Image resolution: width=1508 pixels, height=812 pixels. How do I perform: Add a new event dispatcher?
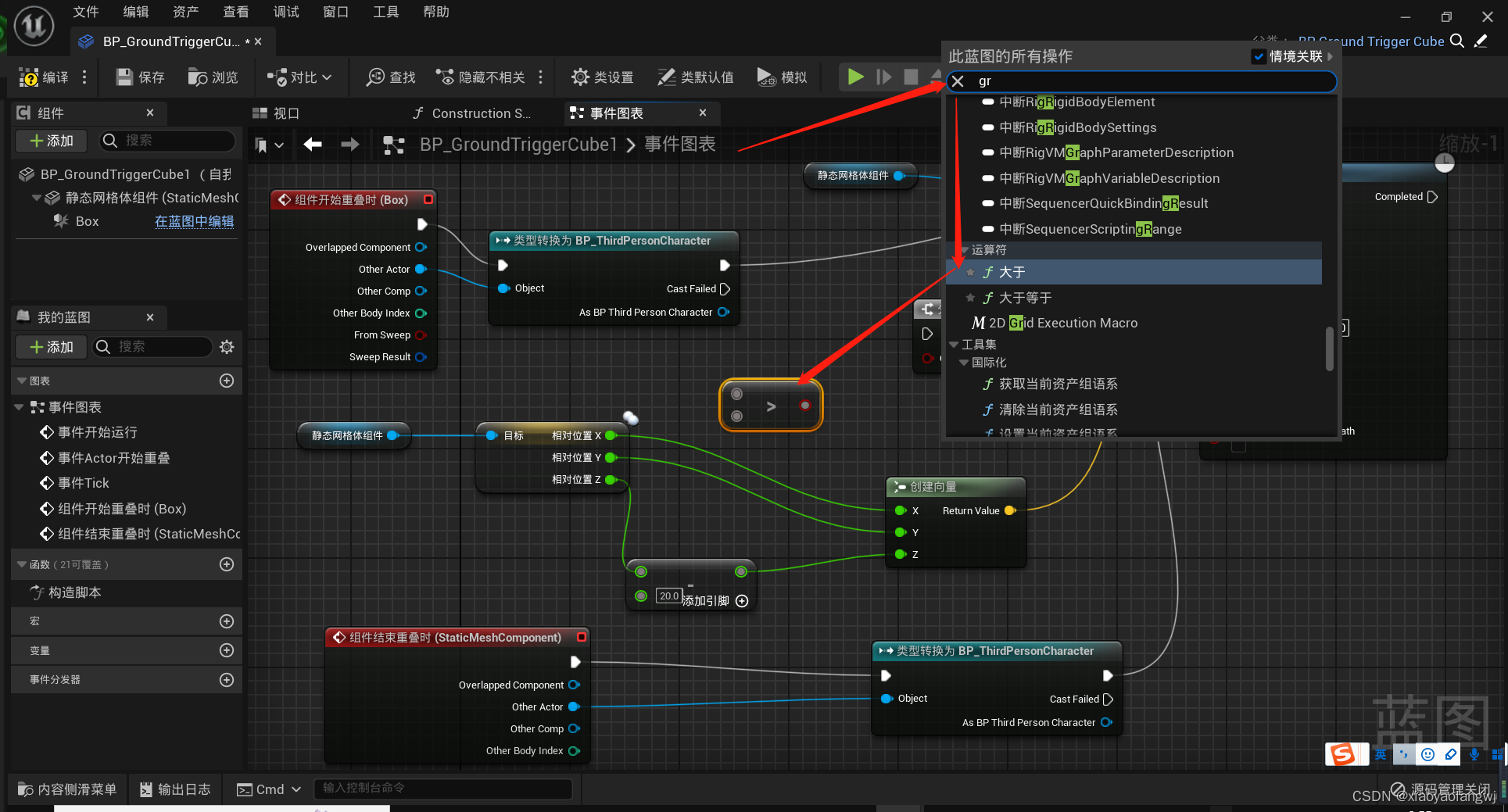[227, 680]
